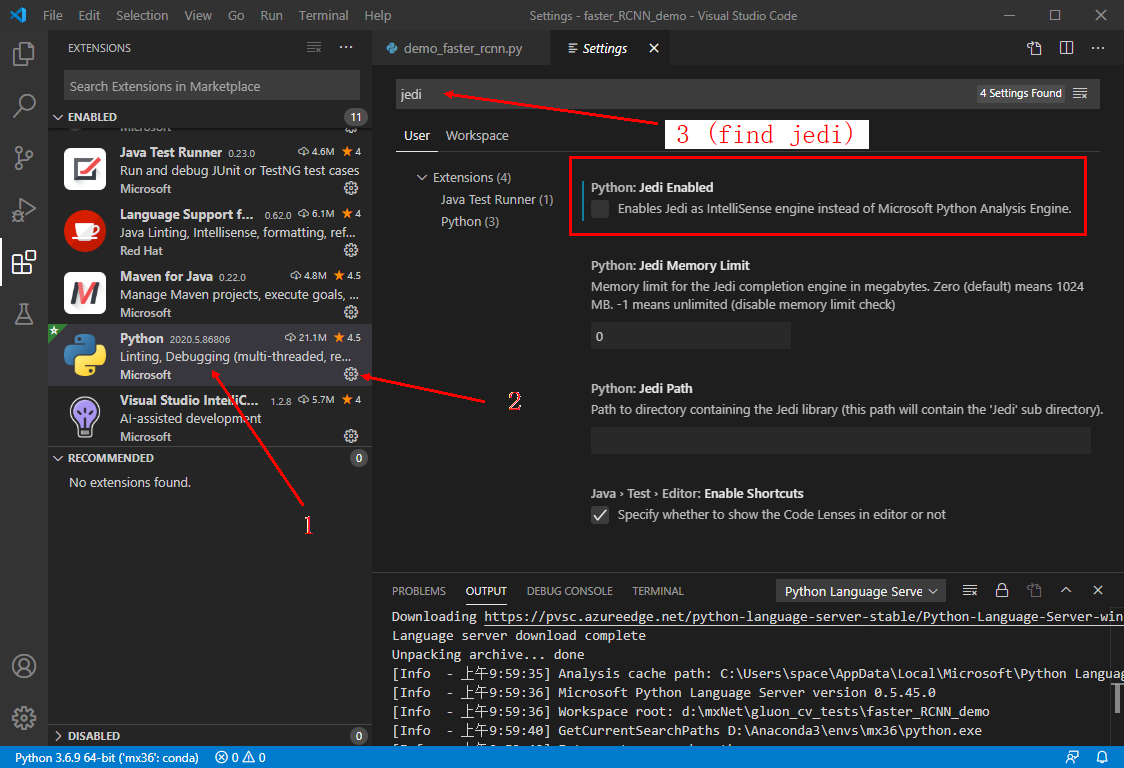Toggle auto-scroll lock in the Output panel

[1002, 590]
